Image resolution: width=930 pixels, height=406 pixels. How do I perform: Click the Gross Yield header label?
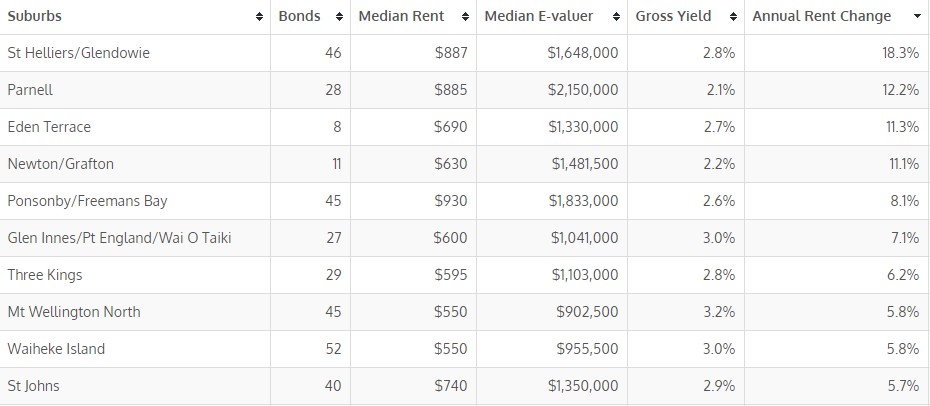coord(673,17)
